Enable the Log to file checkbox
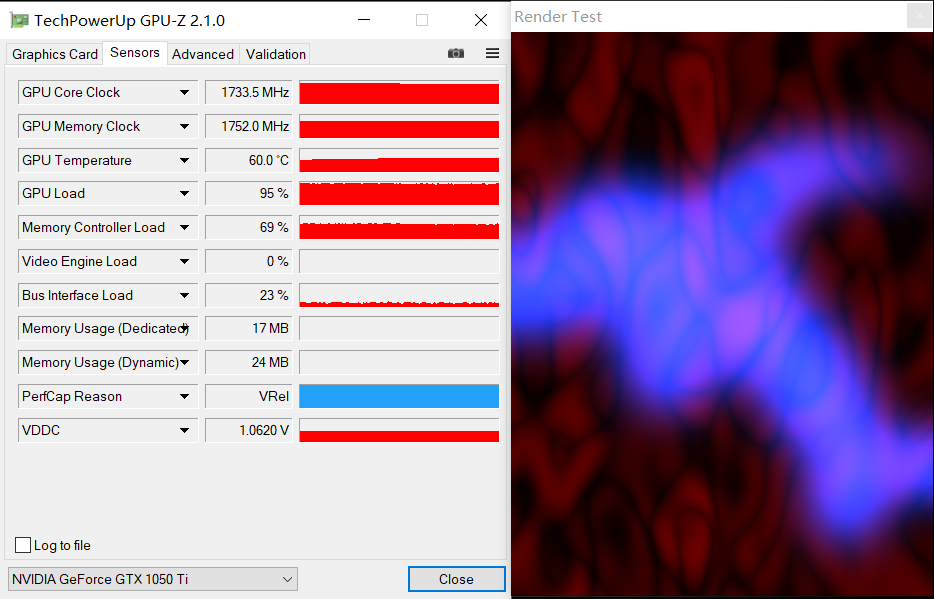934x599 pixels. tap(23, 545)
